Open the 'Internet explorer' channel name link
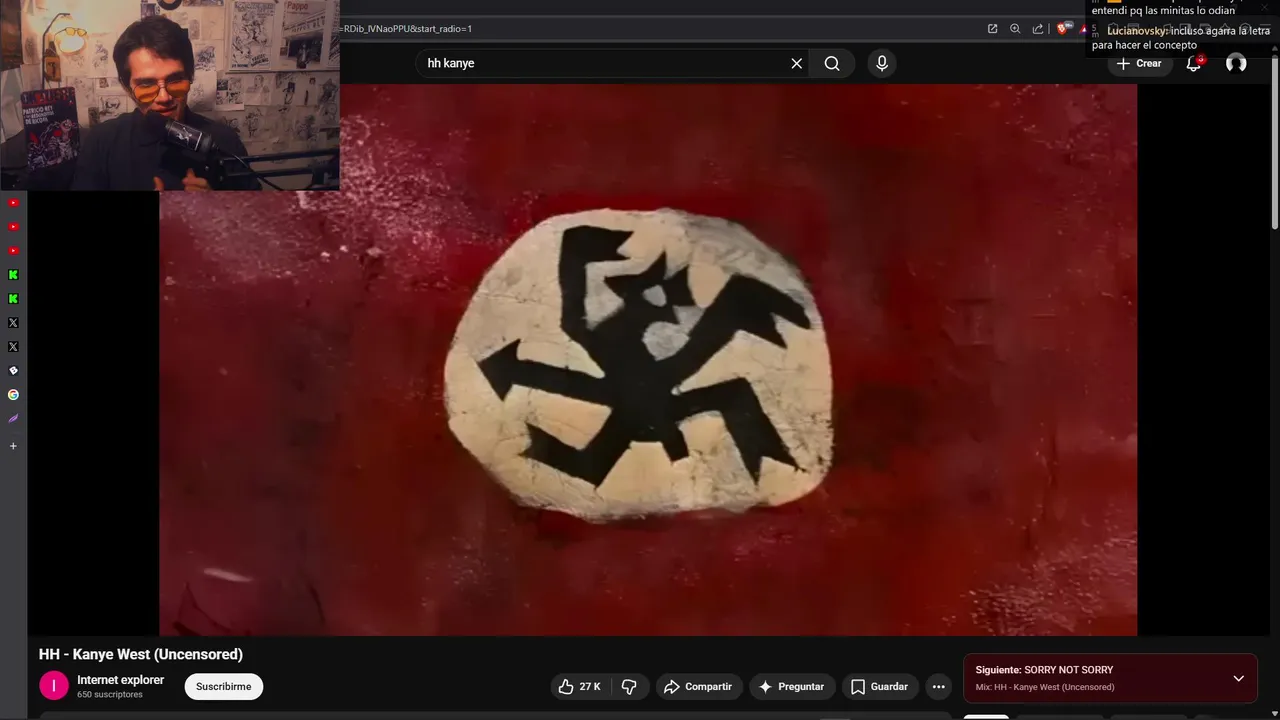This screenshot has width=1280, height=720. coord(121,680)
